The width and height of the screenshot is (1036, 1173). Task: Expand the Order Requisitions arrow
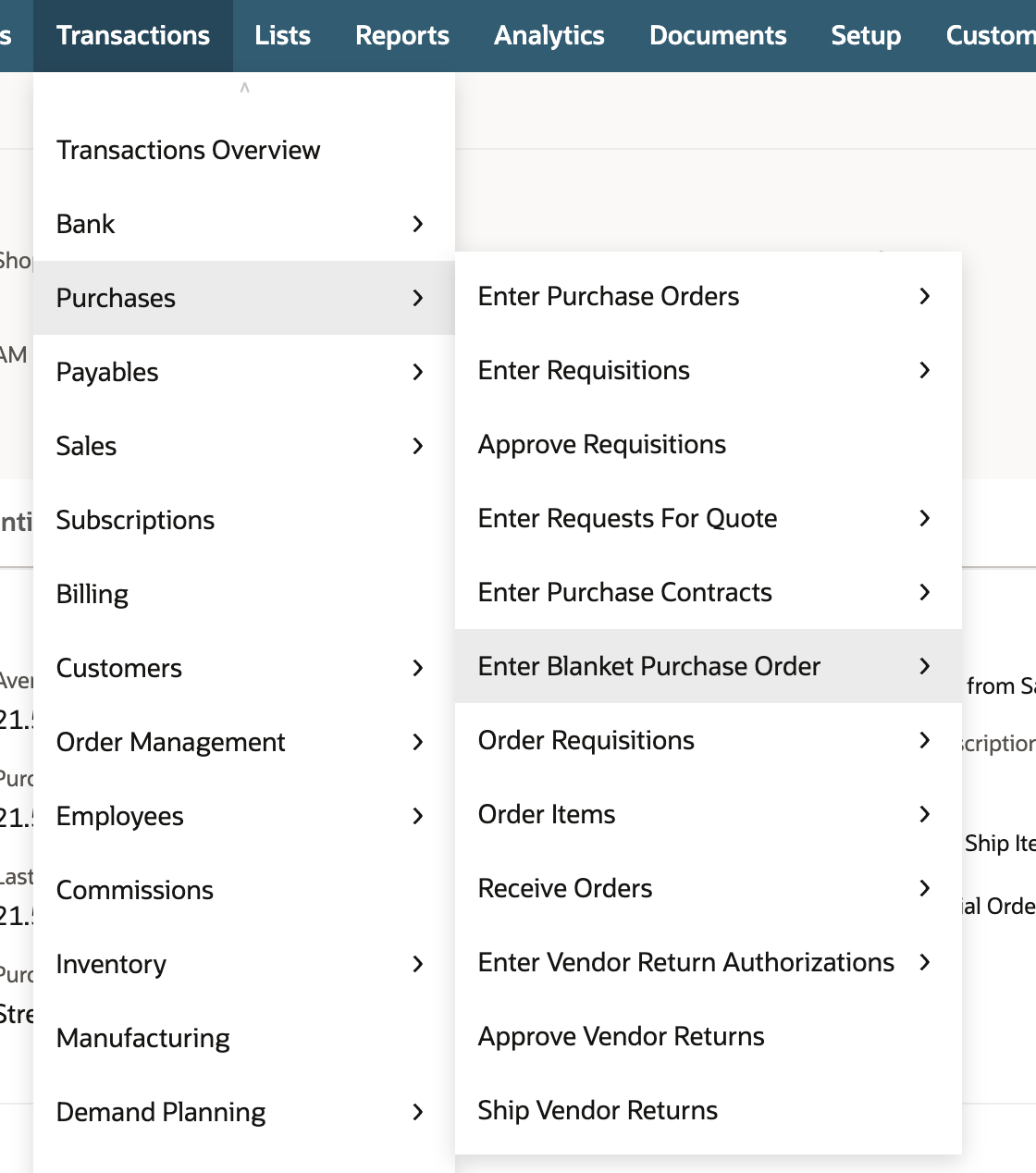click(x=925, y=740)
